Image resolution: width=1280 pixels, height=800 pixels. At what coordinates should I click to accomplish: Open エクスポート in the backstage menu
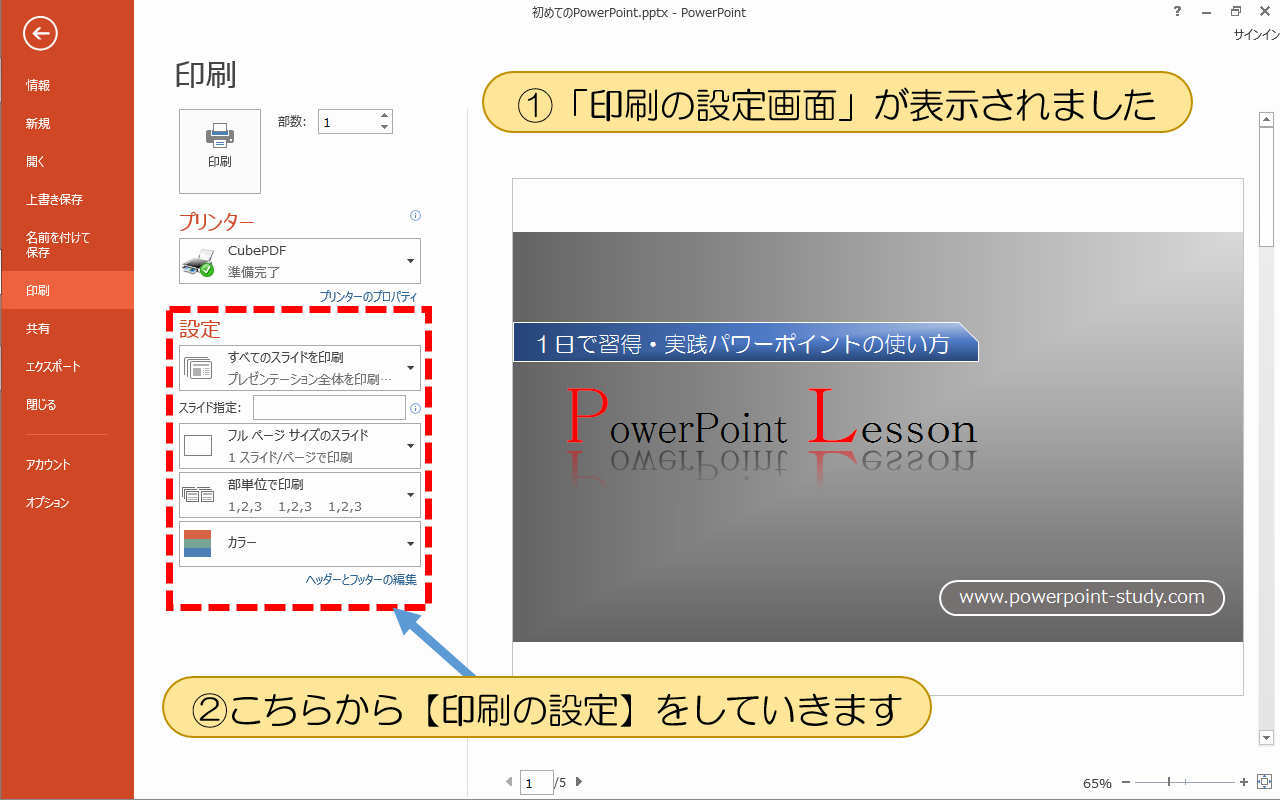tap(67, 367)
